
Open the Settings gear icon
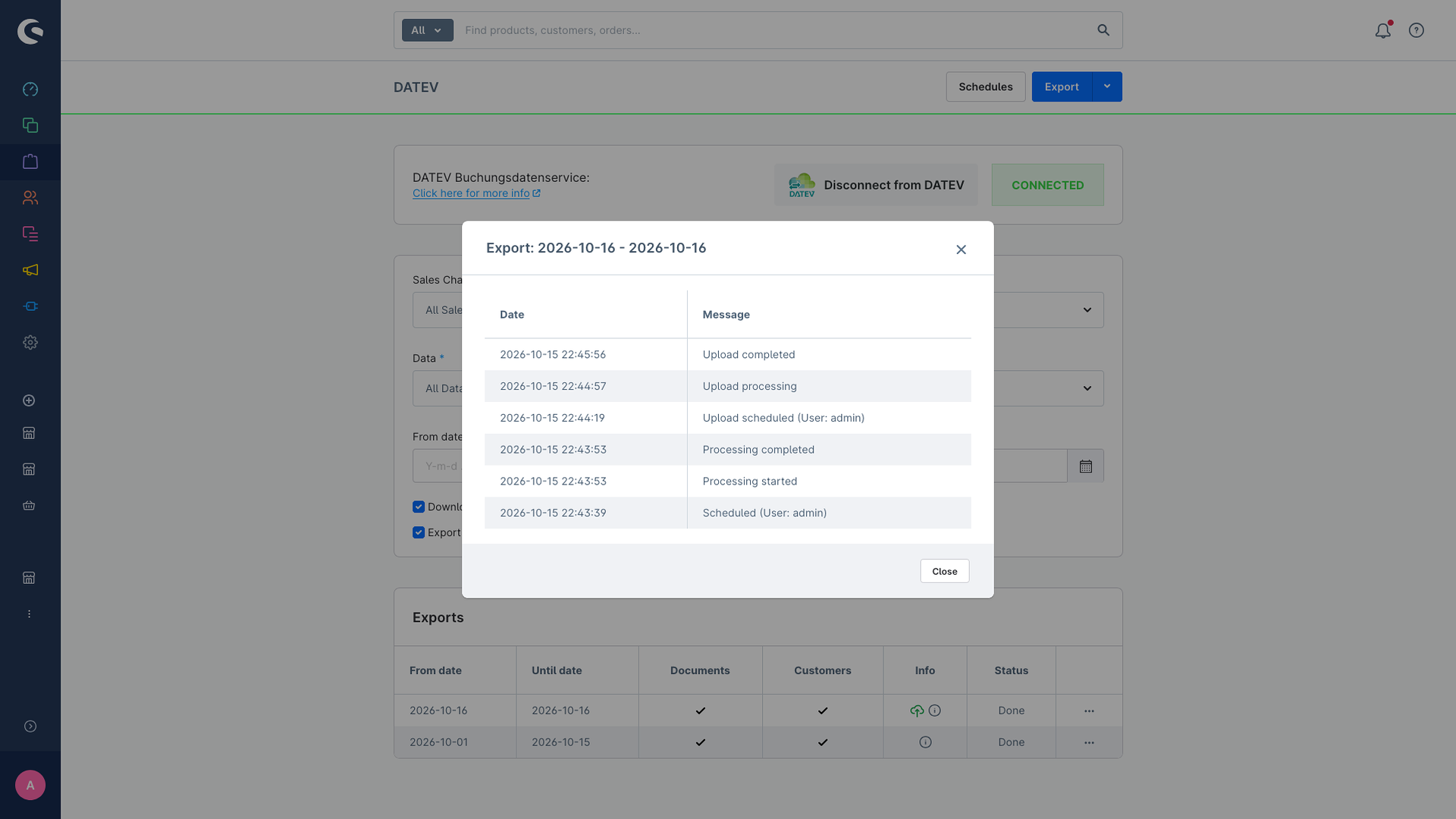(30, 343)
